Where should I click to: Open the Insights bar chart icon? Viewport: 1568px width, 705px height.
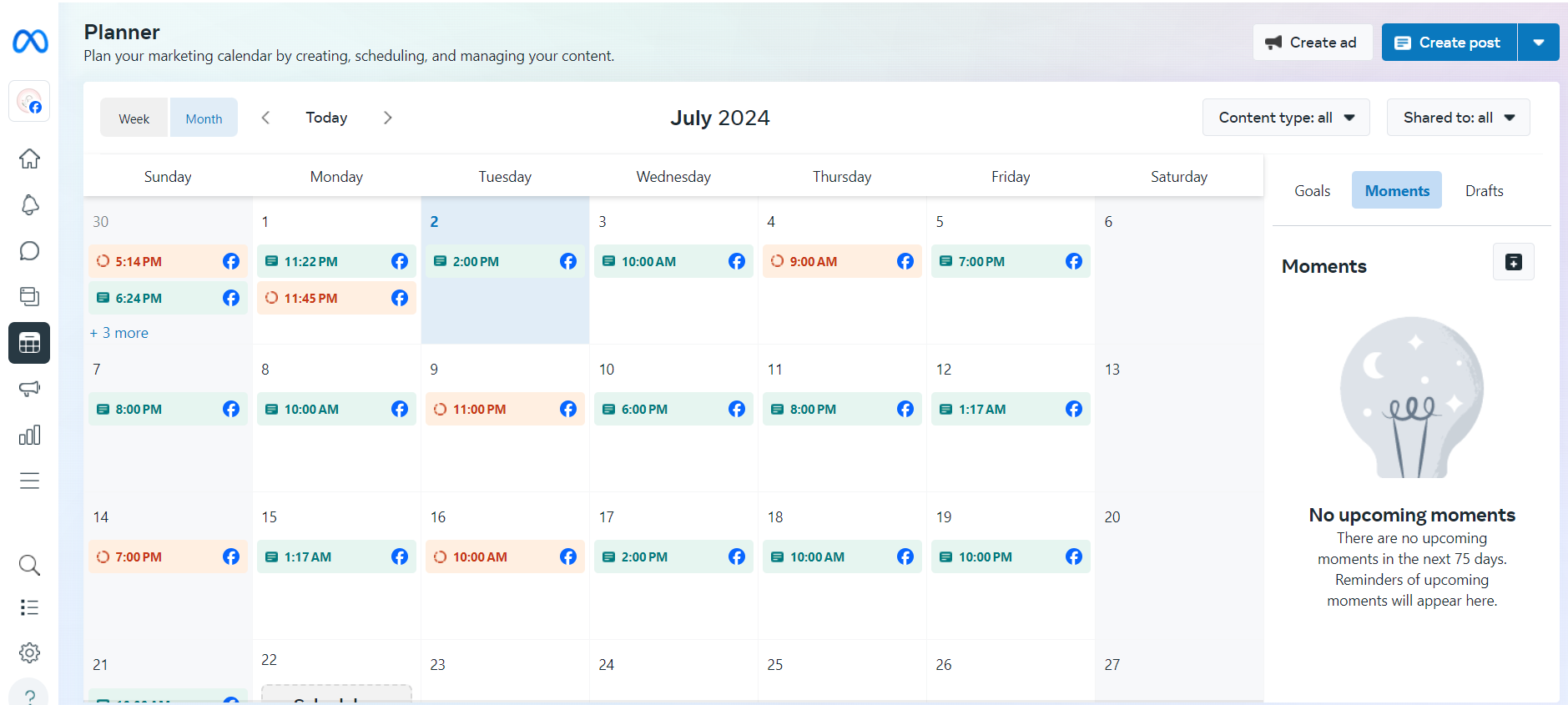point(29,435)
